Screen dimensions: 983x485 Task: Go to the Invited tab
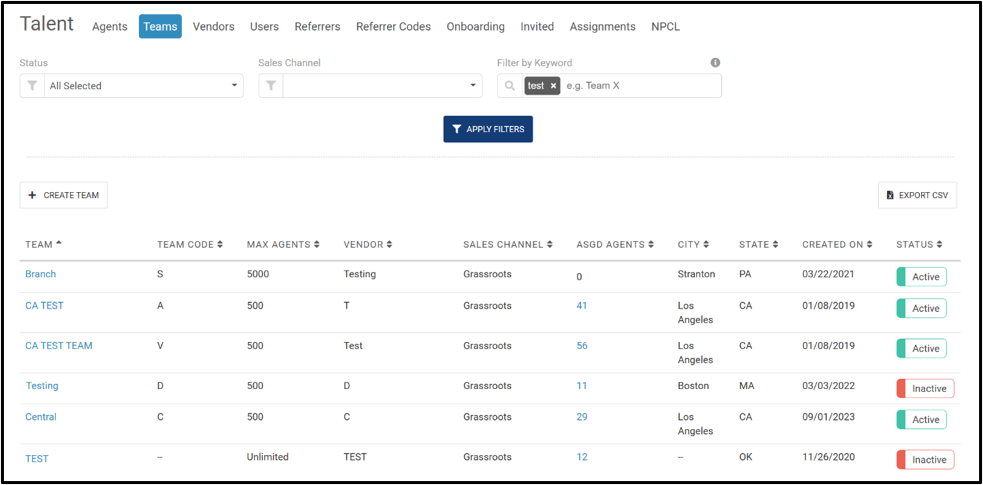point(537,26)
